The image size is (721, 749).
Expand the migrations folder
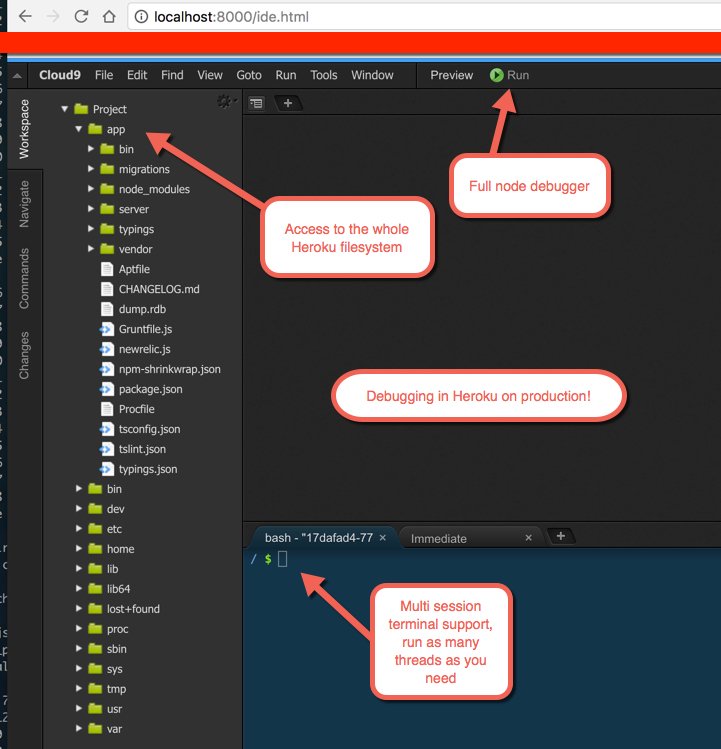(91, 169)
